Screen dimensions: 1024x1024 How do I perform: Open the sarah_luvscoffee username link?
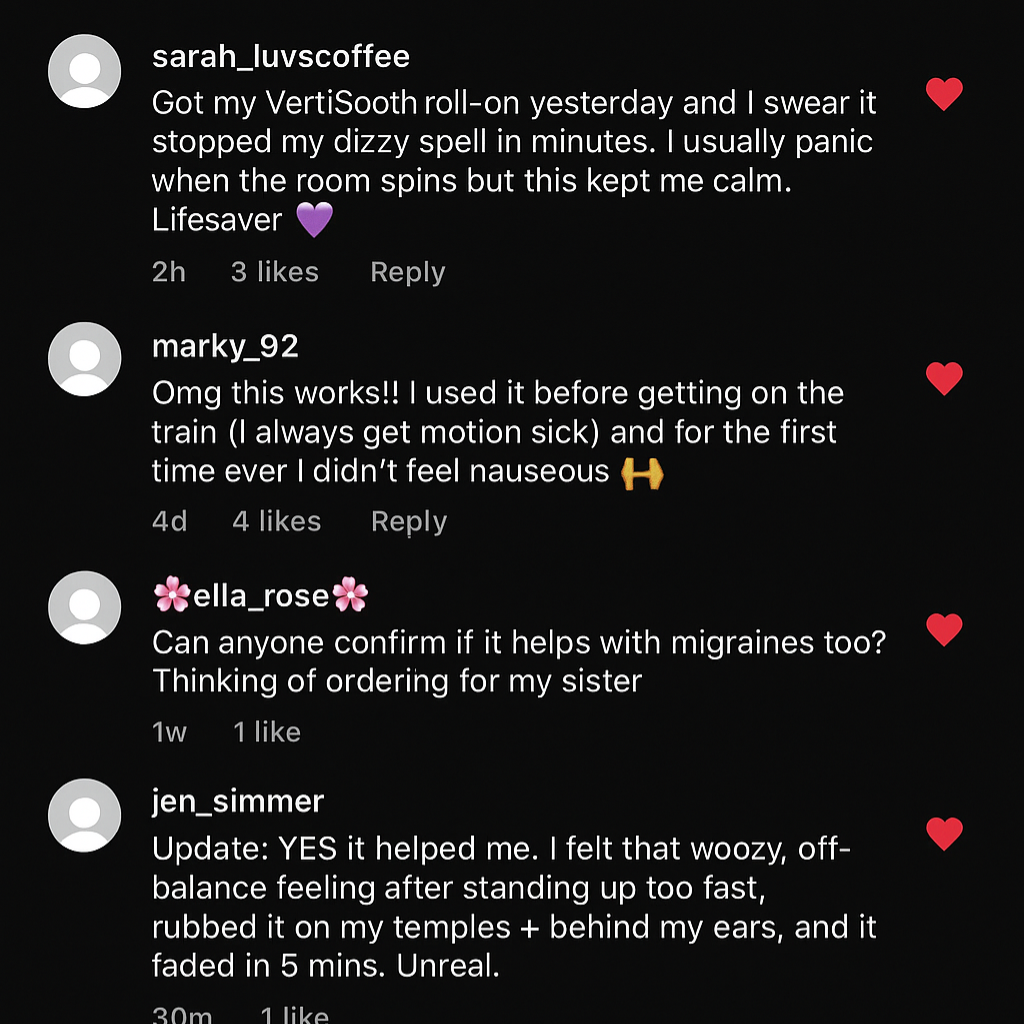click(281, 56)
